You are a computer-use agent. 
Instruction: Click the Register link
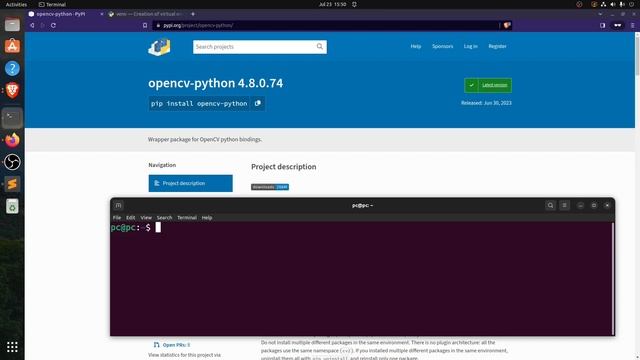[x=497, y=47]
